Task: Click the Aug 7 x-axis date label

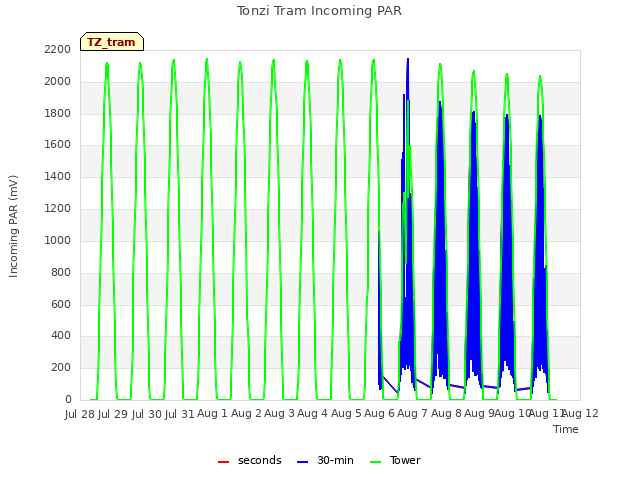Action: [412, 413]
